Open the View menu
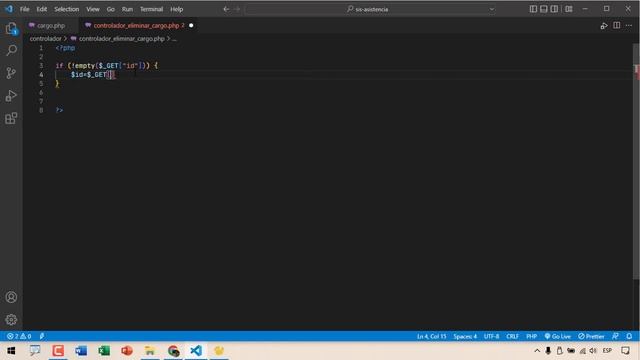This screenshot has height=360, width=640. 93,9
